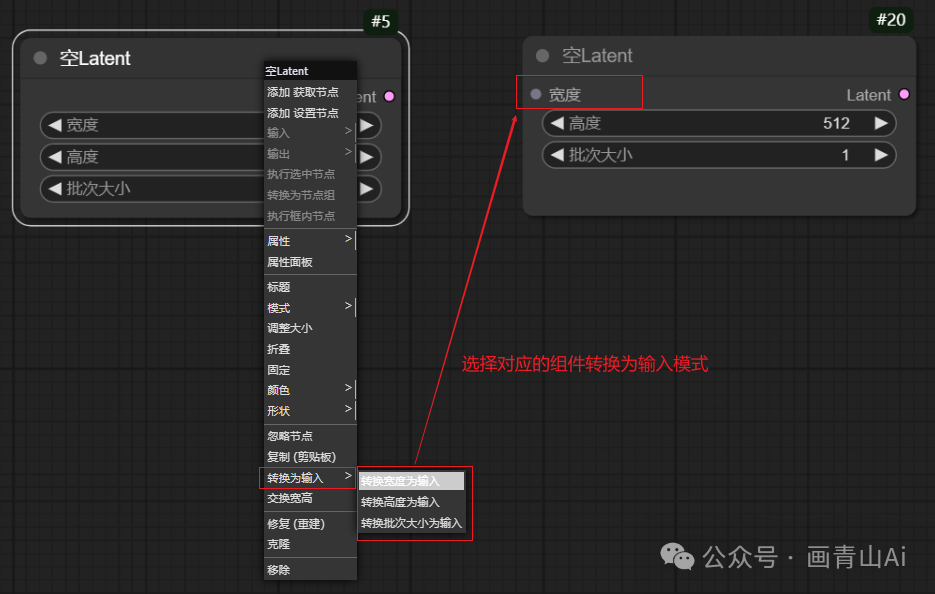The width and height of the screenshot is (935, 594).
Task: Choose 调整大小 menu entry
Action: (310, 328)
